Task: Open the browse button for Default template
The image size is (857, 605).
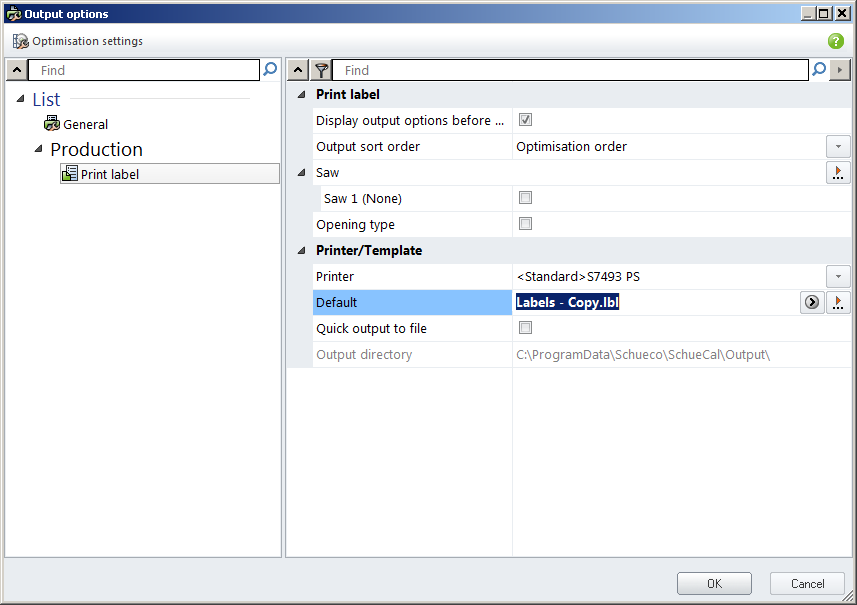Action: point(838,303)
